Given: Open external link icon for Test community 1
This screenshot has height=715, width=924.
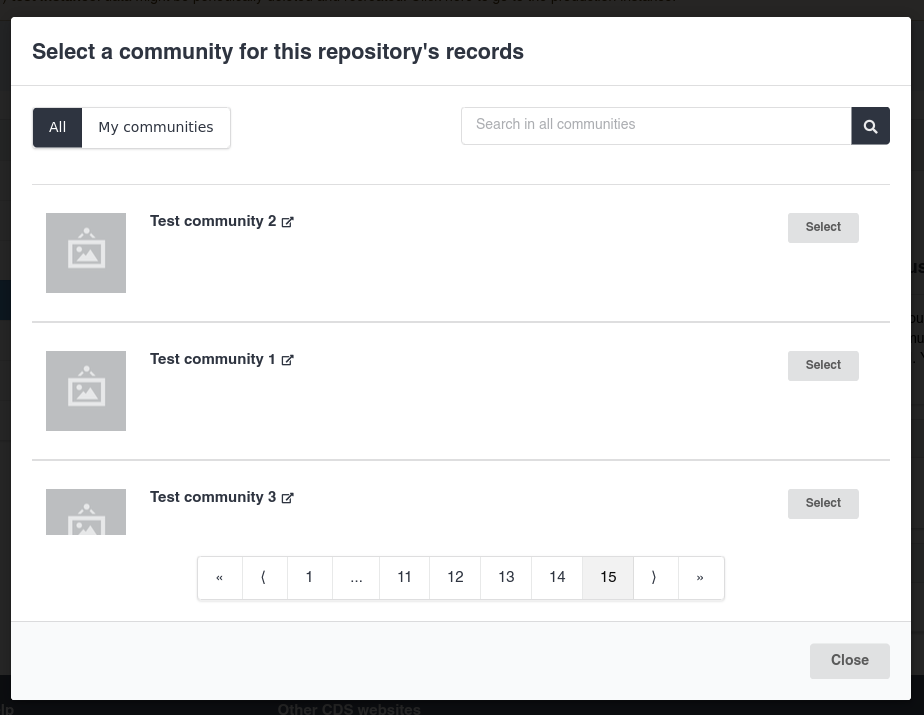Looking at the screenshot, I should [x=288, y=360].
